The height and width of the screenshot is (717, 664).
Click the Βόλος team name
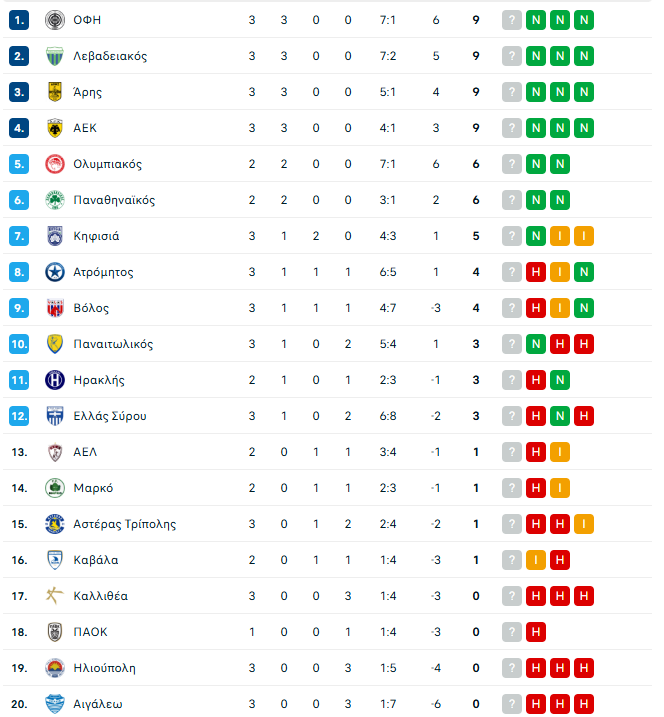tap(91, 308)
